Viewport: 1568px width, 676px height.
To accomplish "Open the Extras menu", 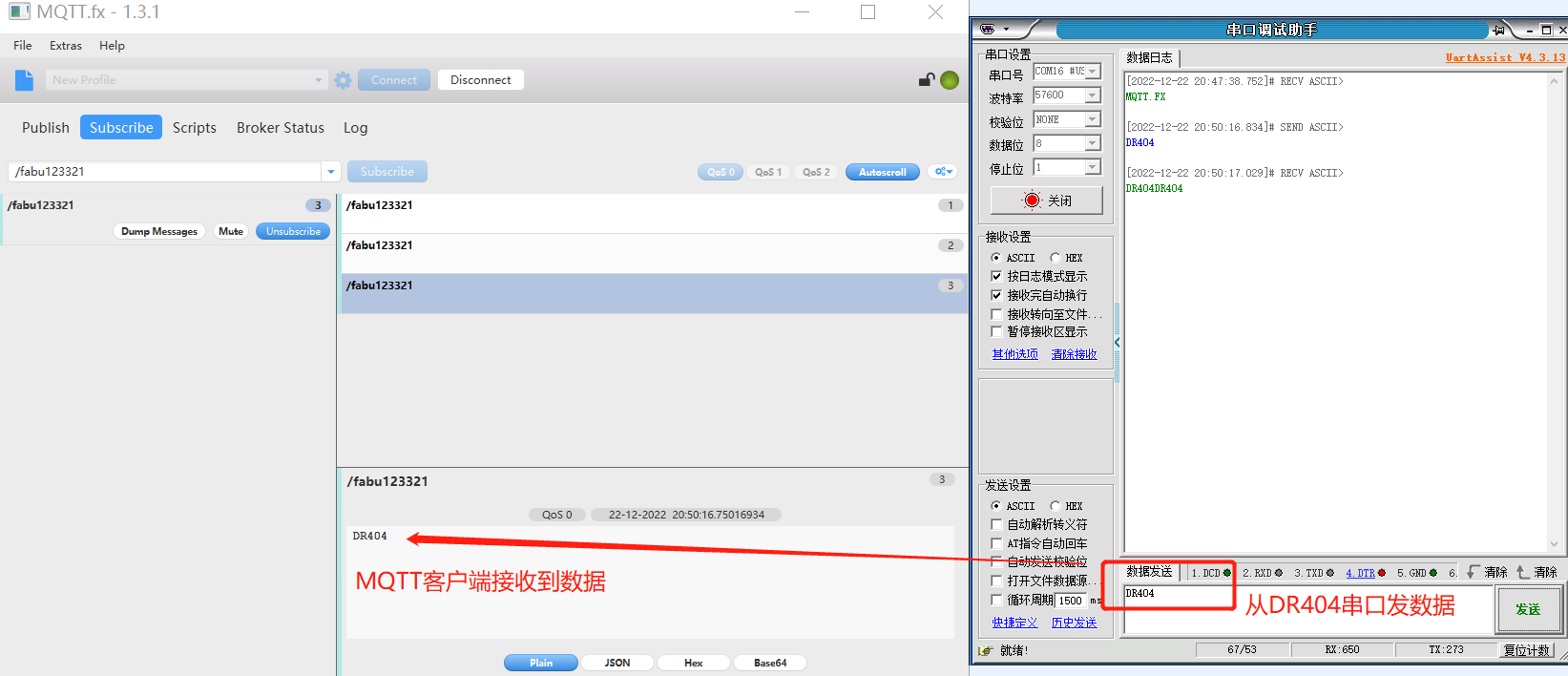I will pyautogui.click(x=66, y=45).
